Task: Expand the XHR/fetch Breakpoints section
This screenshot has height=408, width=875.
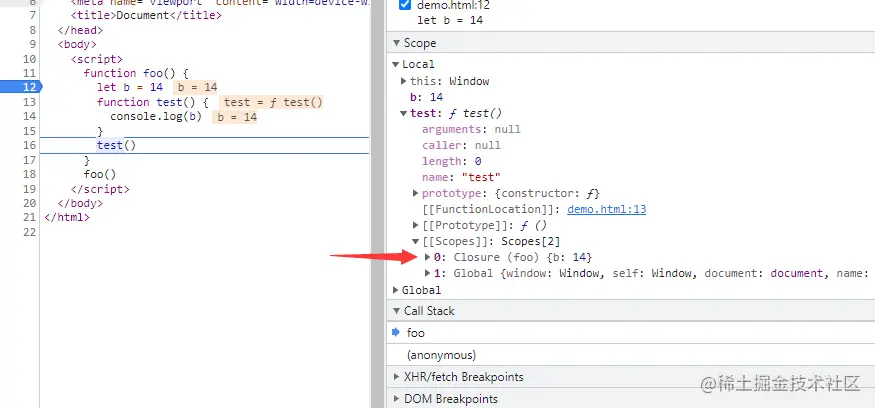Action: (x=396, y=377)
